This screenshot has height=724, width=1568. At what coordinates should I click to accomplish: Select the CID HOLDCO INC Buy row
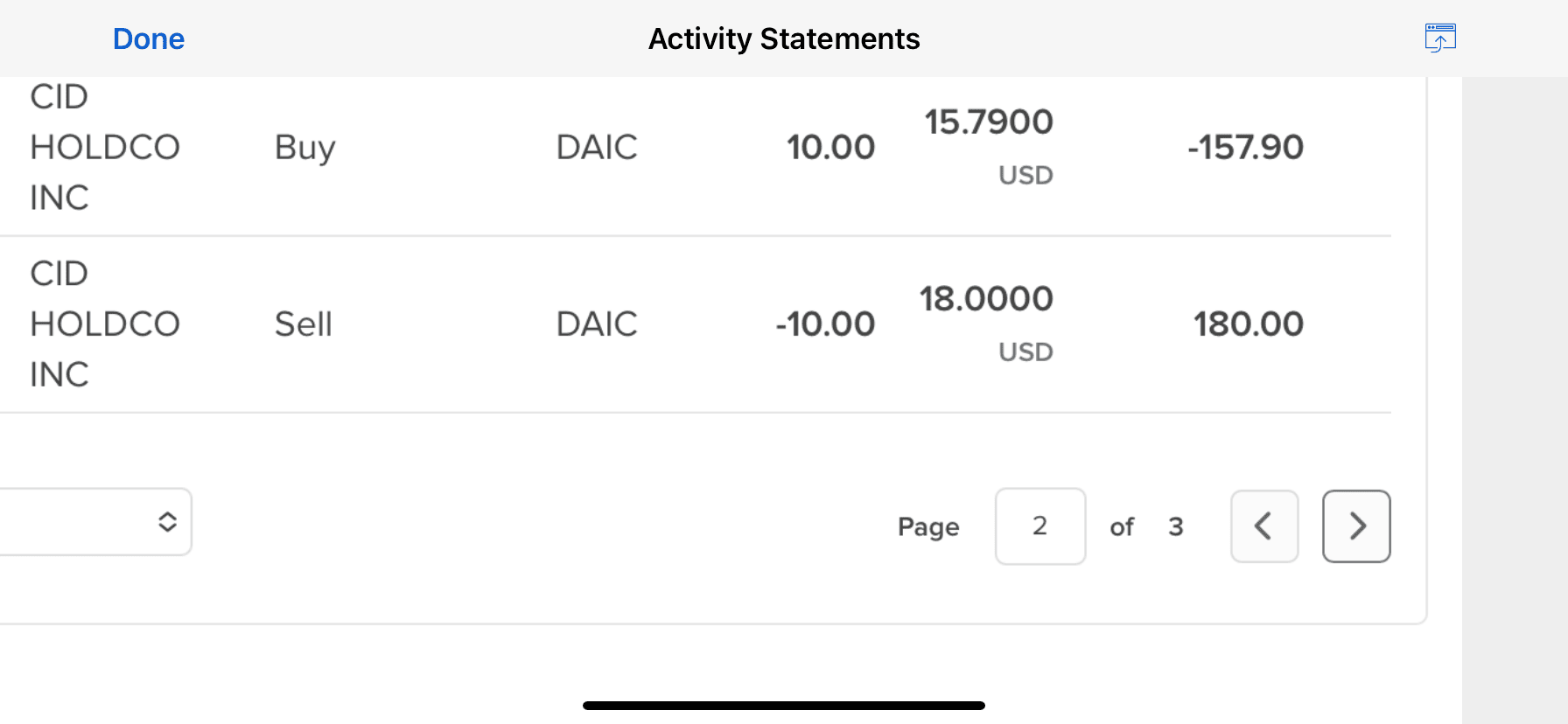click(x=696, y=148)
